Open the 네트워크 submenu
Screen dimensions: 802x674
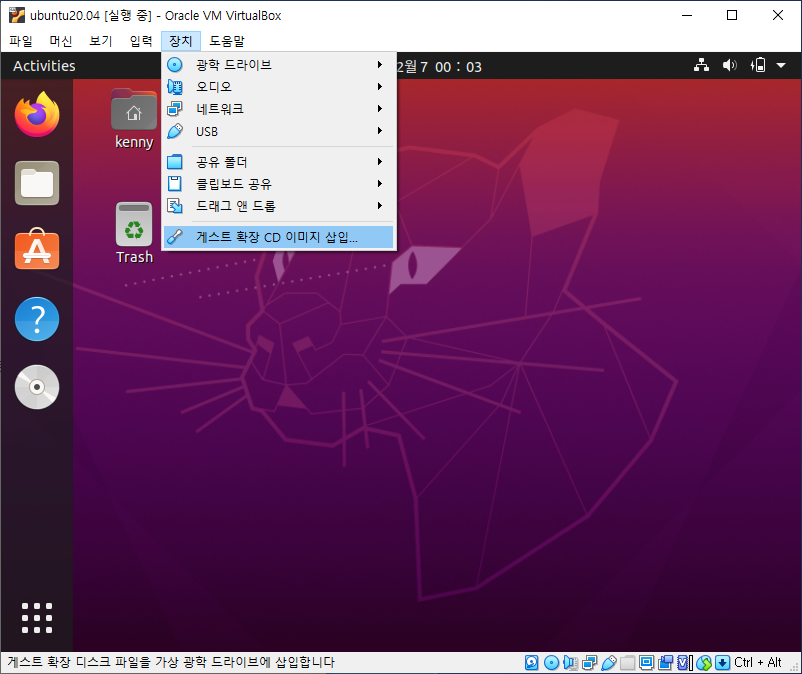tap(279, 109)
